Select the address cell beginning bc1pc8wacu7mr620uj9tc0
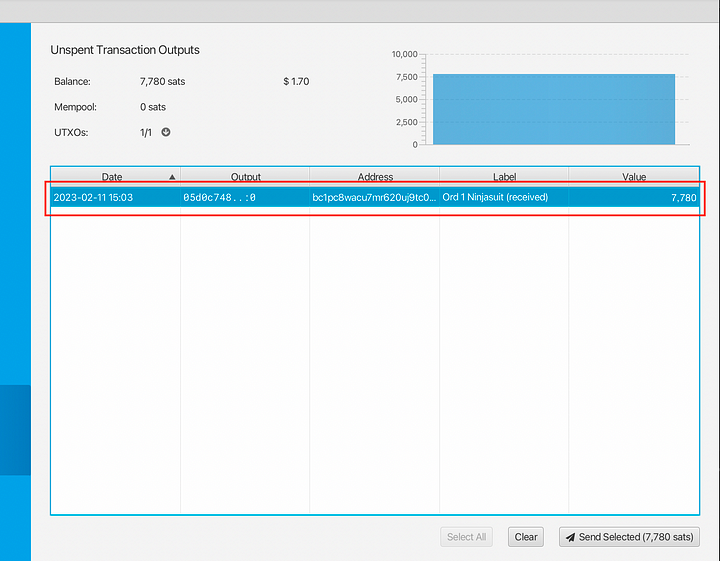 (375, 197)
